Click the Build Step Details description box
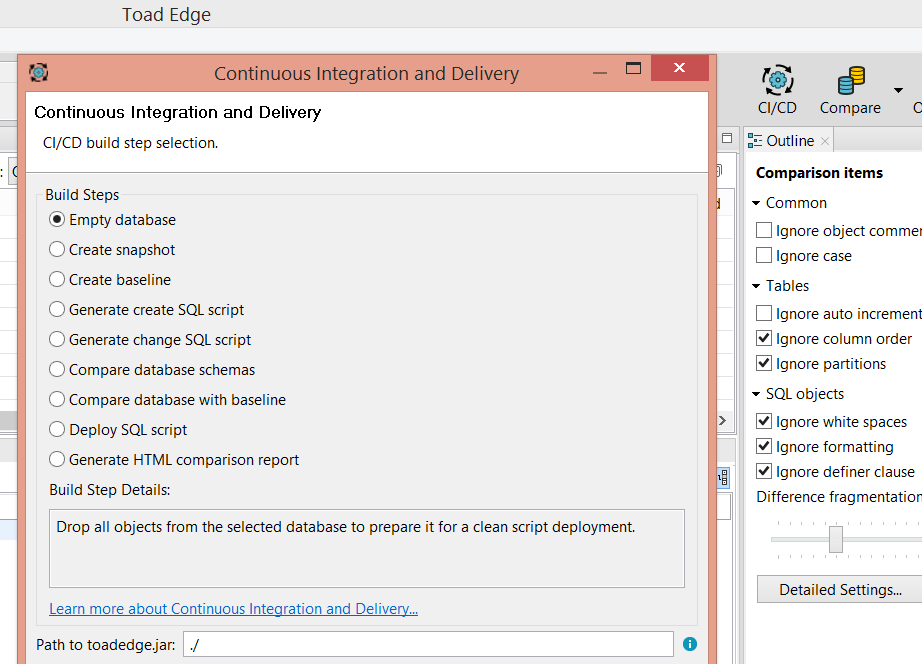 coord(367,548)
